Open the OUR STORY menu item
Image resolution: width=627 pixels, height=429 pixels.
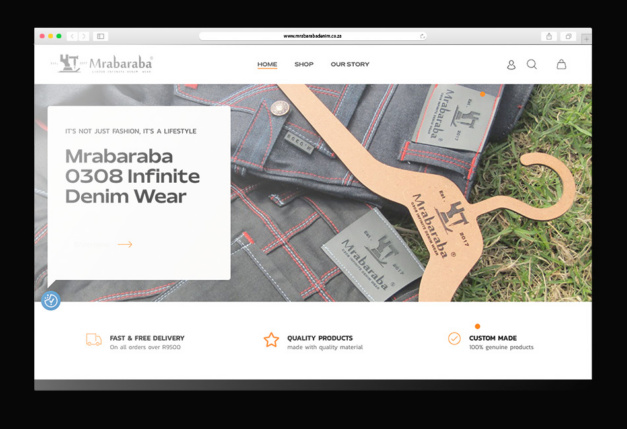[x=350, y=64]
